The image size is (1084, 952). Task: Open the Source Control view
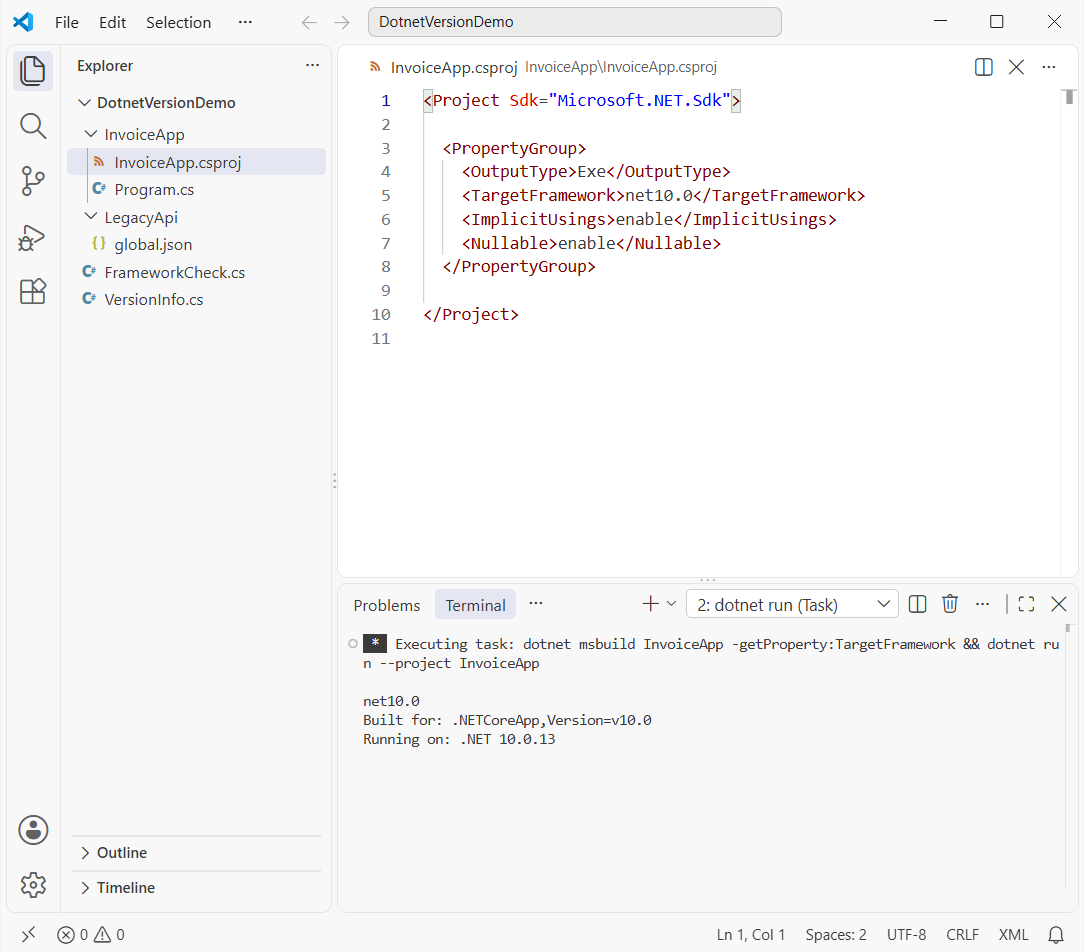[32, 181]
